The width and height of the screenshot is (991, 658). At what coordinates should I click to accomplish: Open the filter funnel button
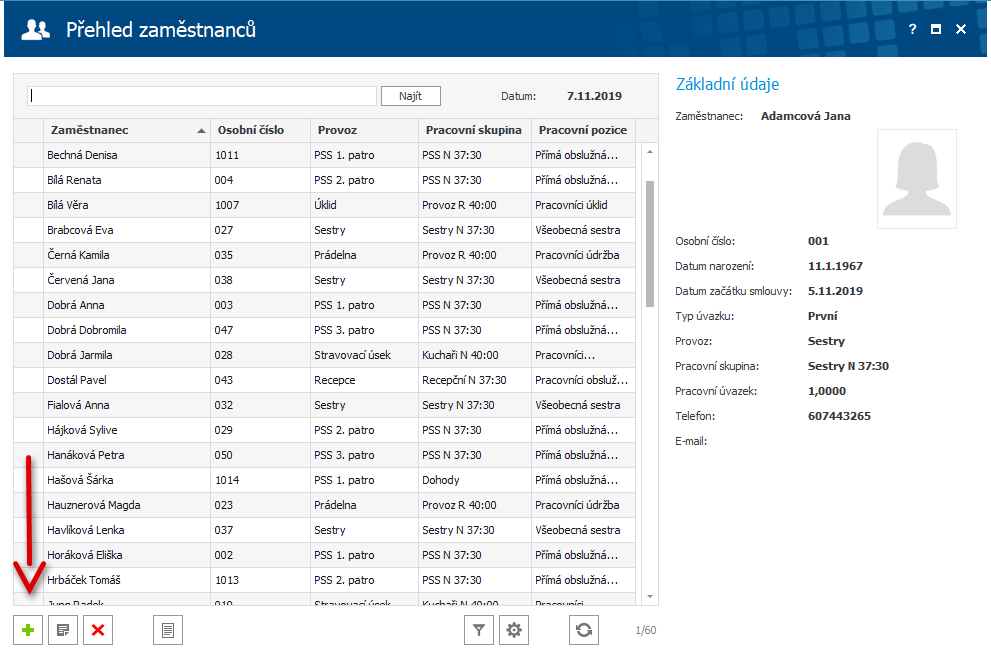click(479, 630)
